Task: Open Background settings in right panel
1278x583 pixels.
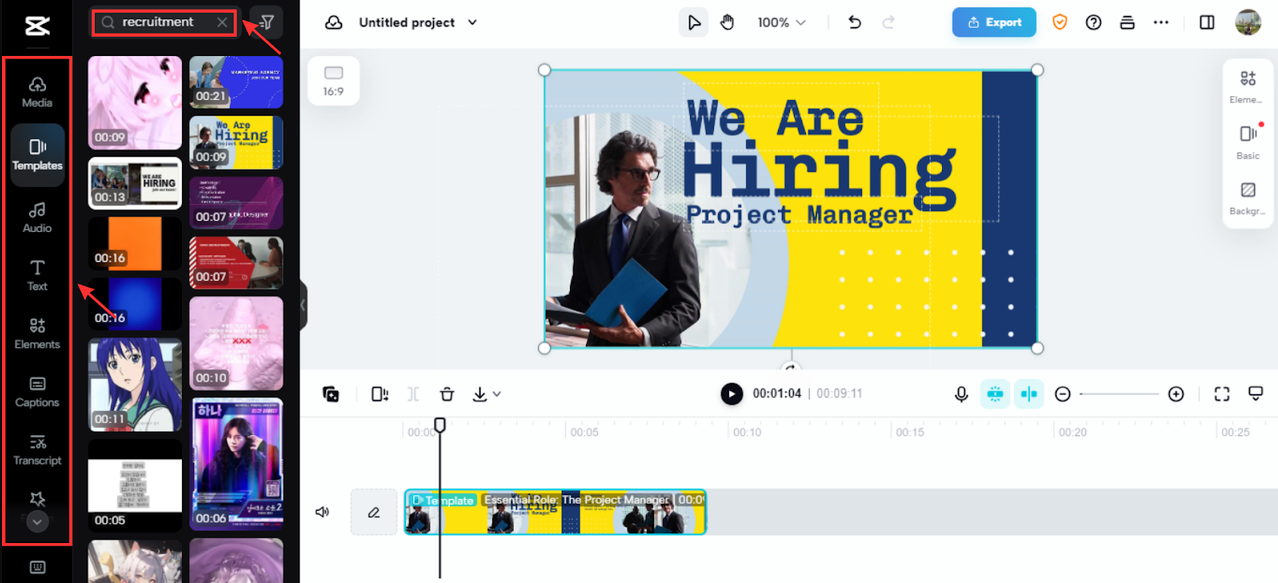Action: click(1247, 198)
